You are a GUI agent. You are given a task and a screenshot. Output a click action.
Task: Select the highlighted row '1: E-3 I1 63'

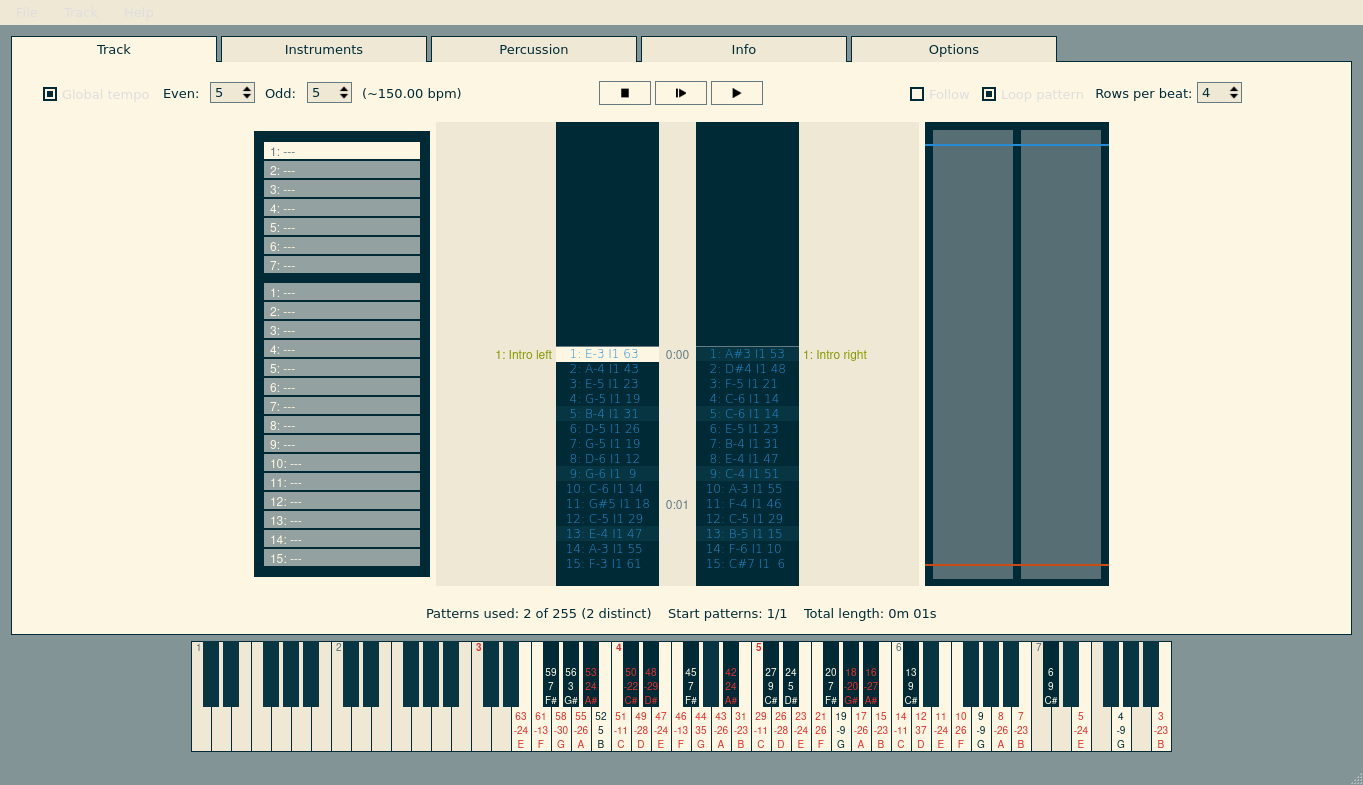(x=607, y=354)
